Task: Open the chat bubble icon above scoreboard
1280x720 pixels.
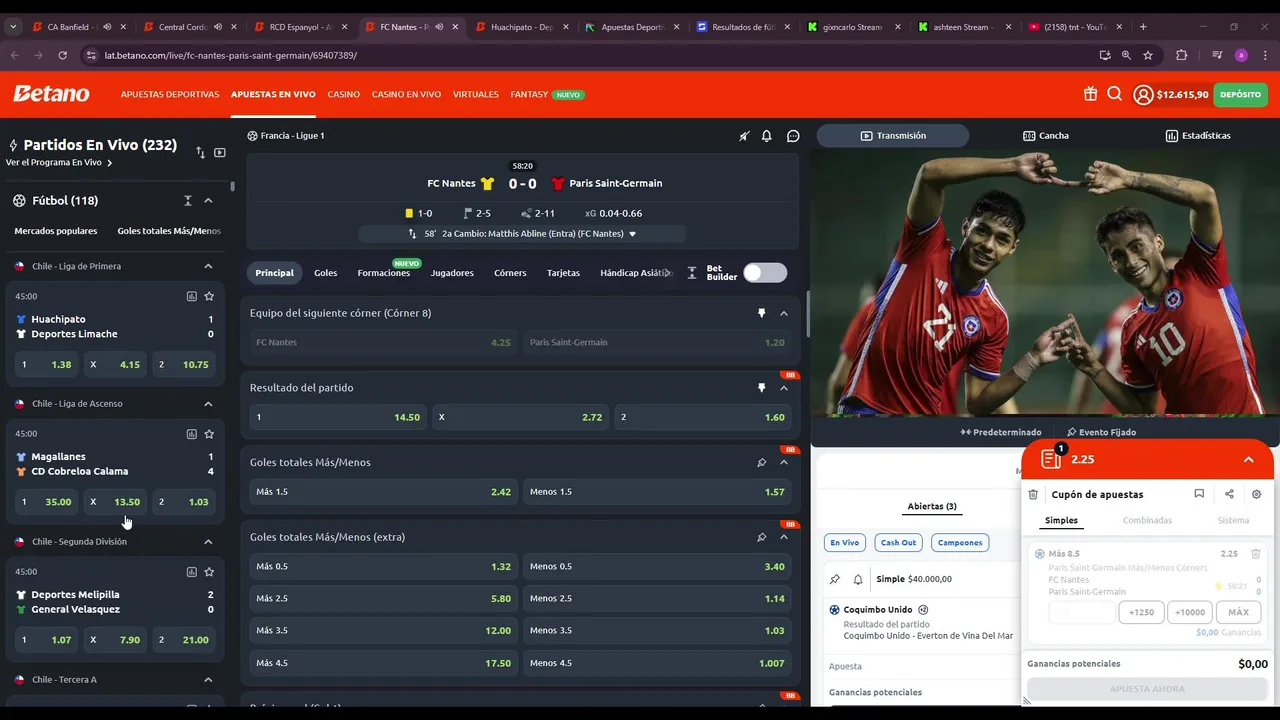Action: pos(793,136)
